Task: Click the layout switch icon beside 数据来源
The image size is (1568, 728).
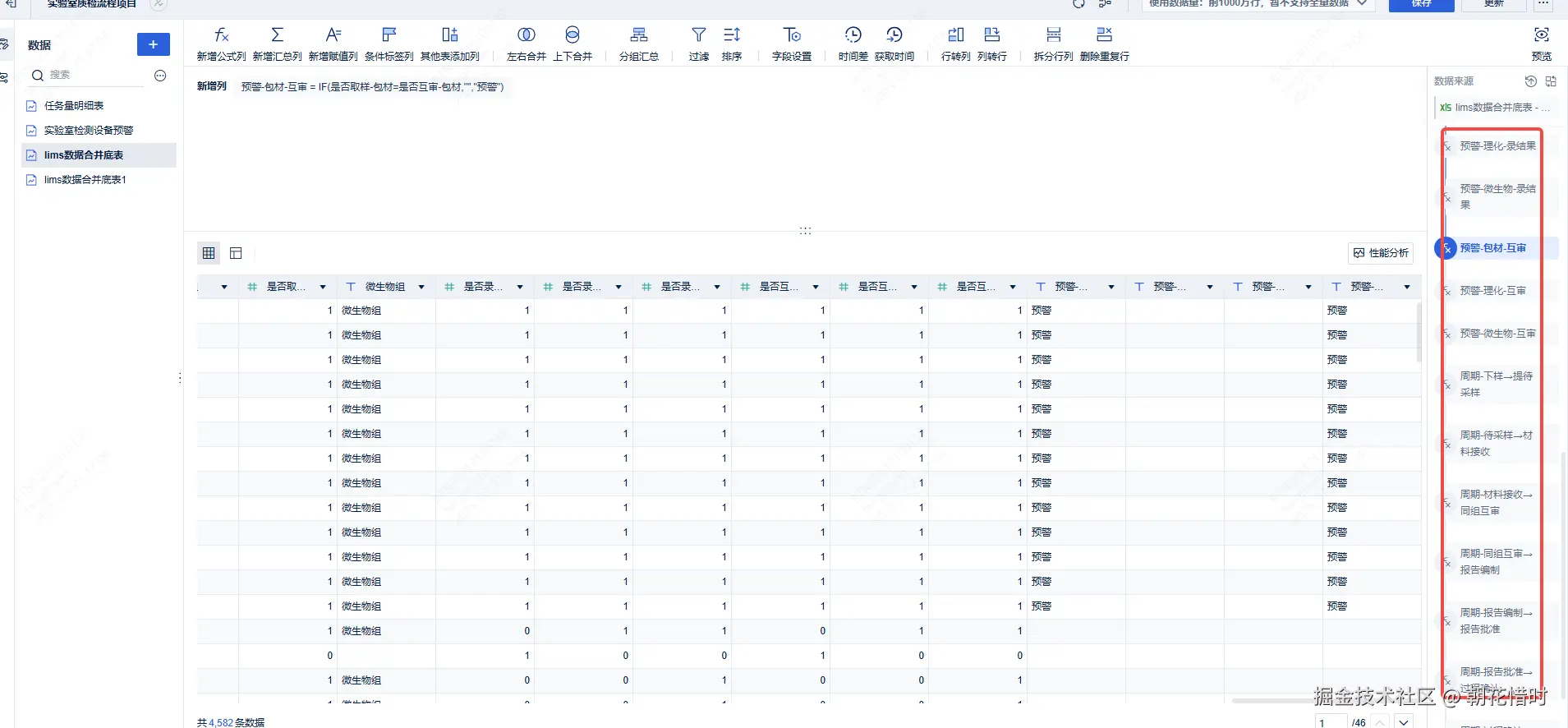Action: (1551, 81)
